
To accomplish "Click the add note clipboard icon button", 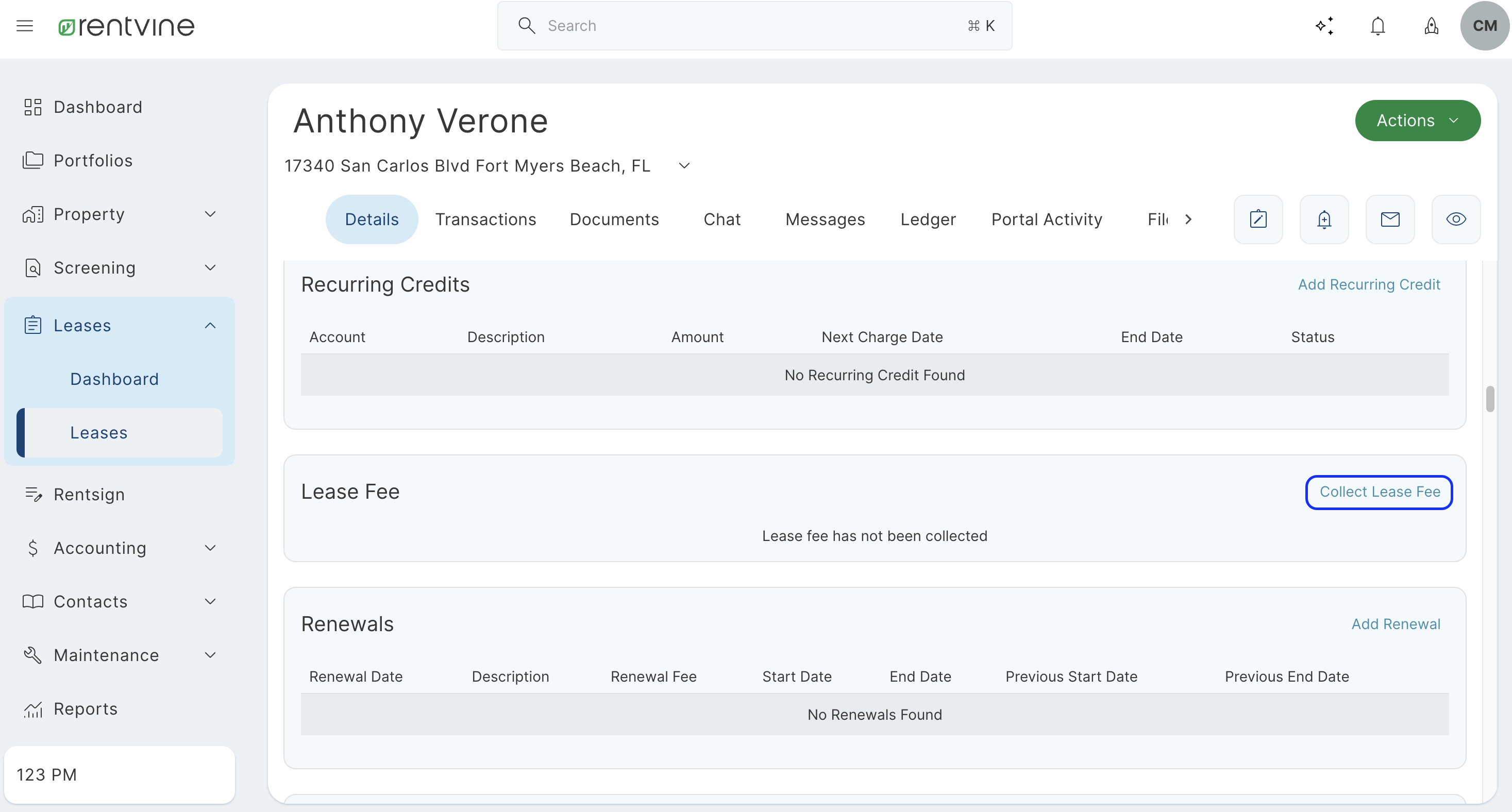I will coord(1258,219).
